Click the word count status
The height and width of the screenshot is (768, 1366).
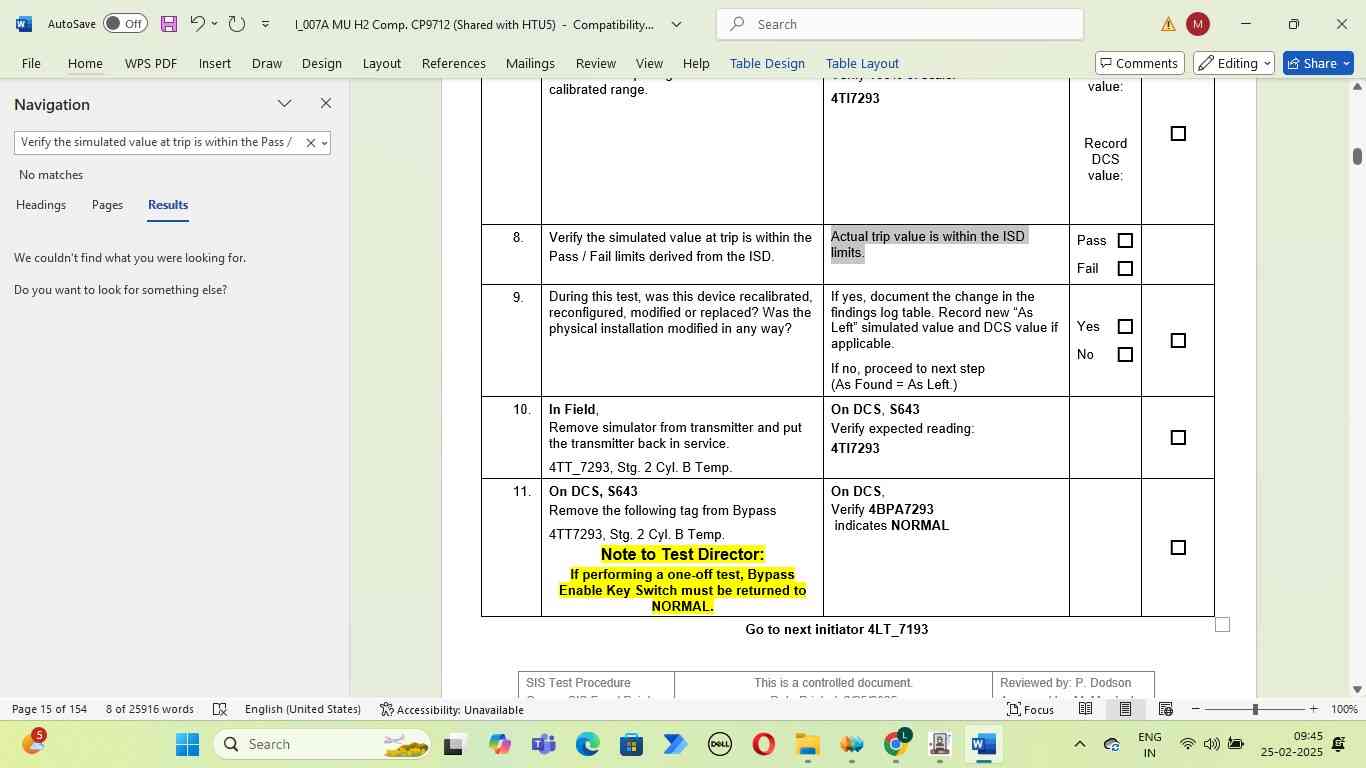149,709
